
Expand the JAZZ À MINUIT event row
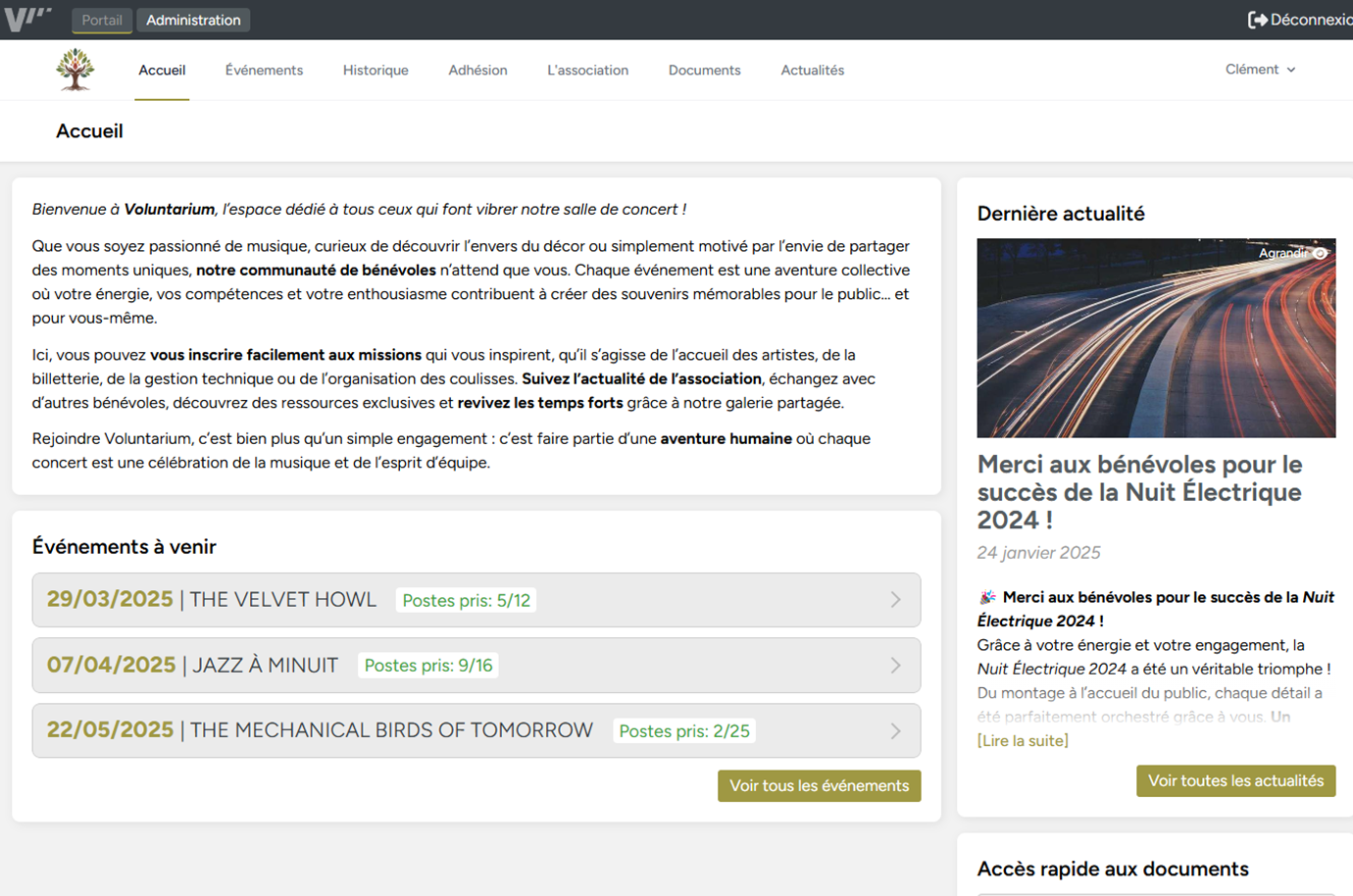895,665
